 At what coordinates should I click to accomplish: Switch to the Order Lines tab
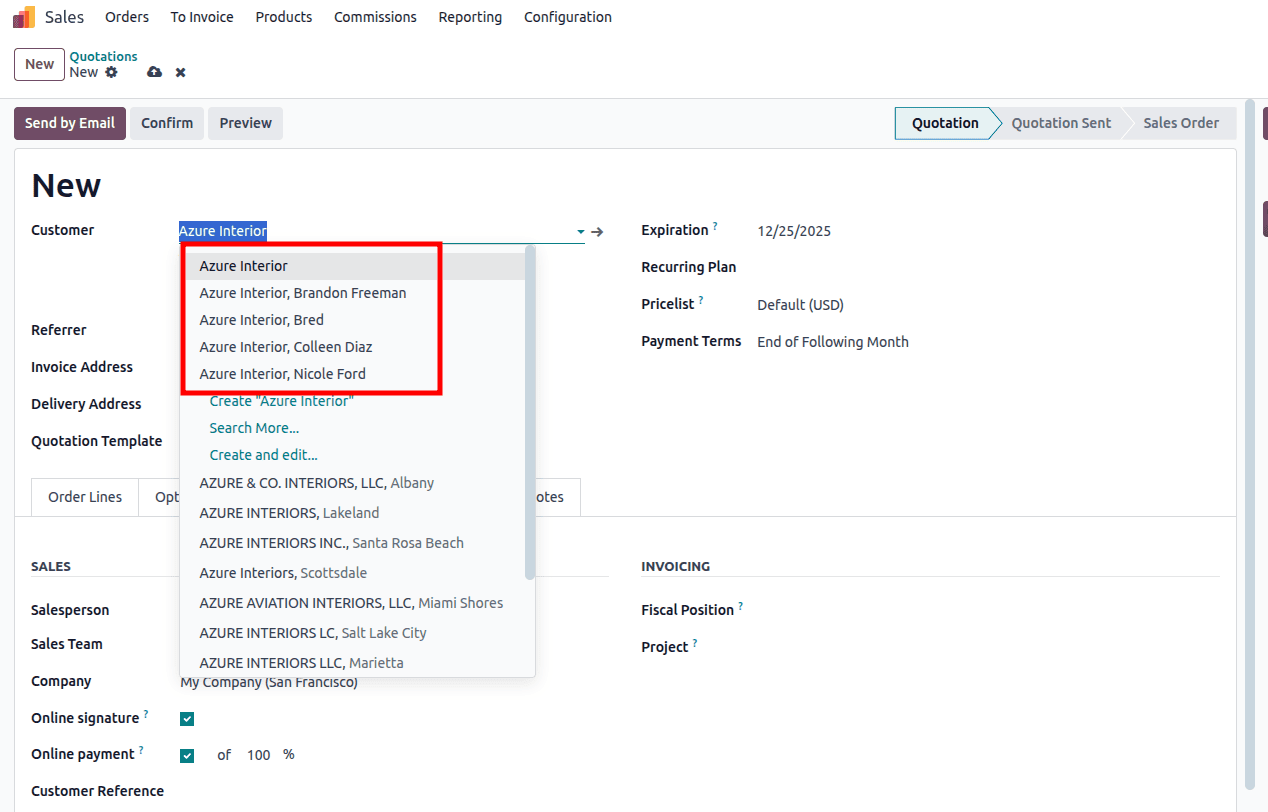84,496
